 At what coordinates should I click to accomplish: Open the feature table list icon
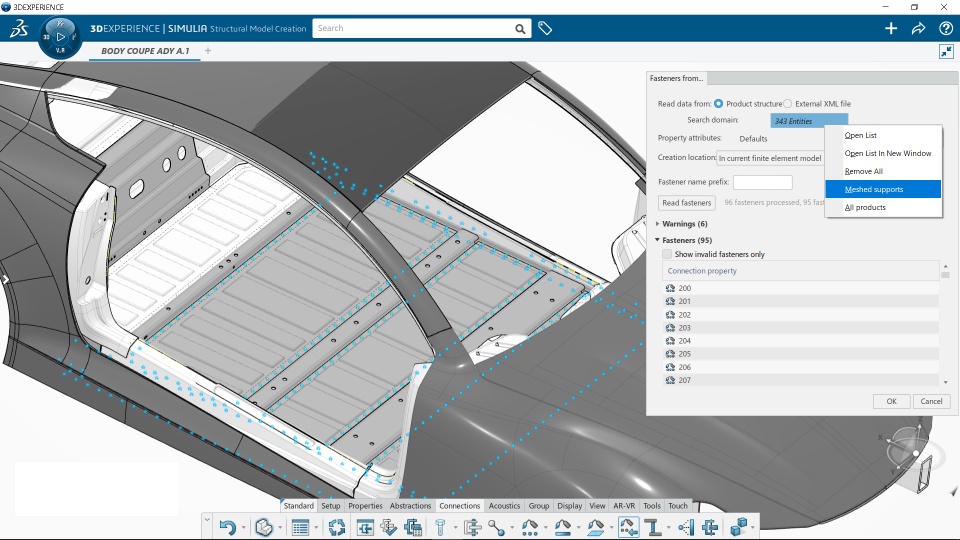coord(300,527)
